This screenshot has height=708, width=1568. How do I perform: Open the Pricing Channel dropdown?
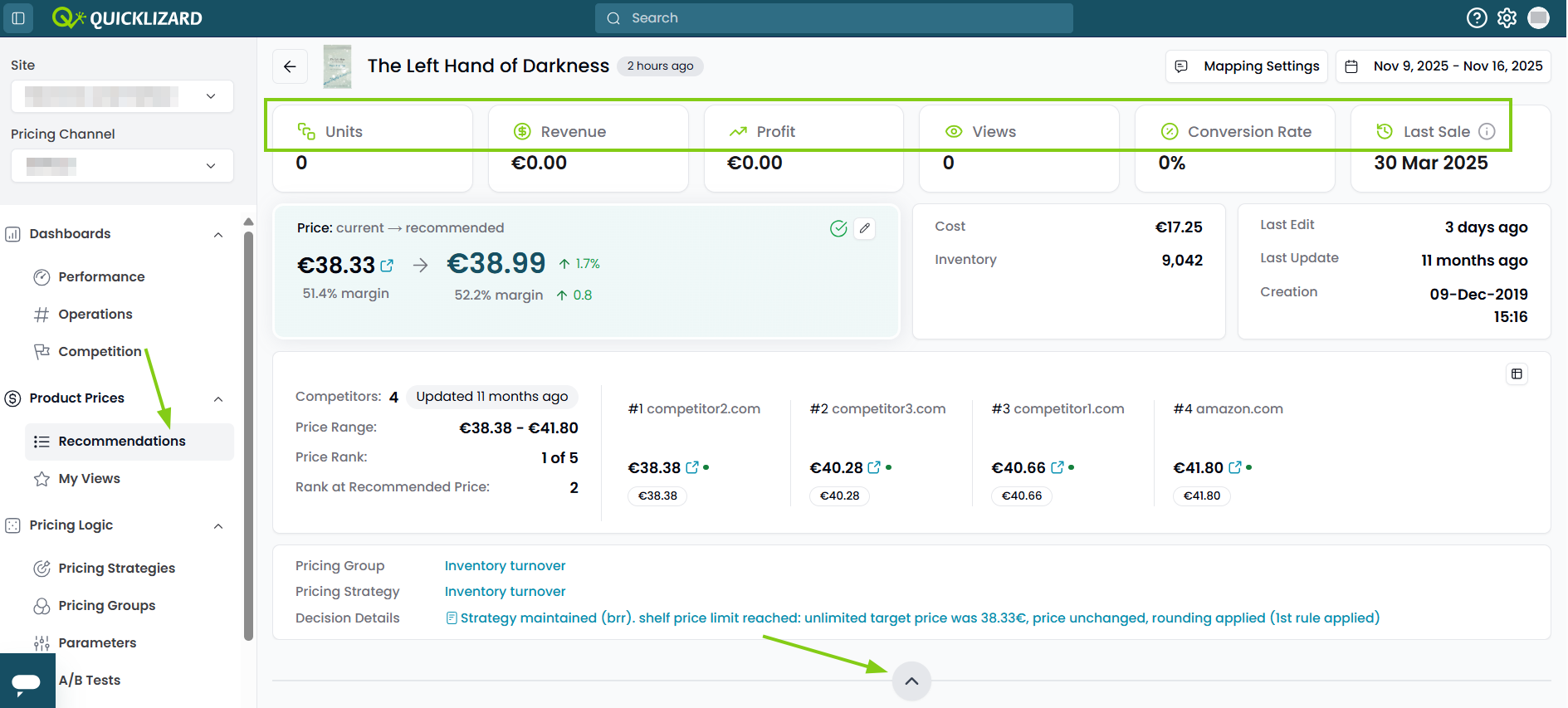tap(122, 166)
